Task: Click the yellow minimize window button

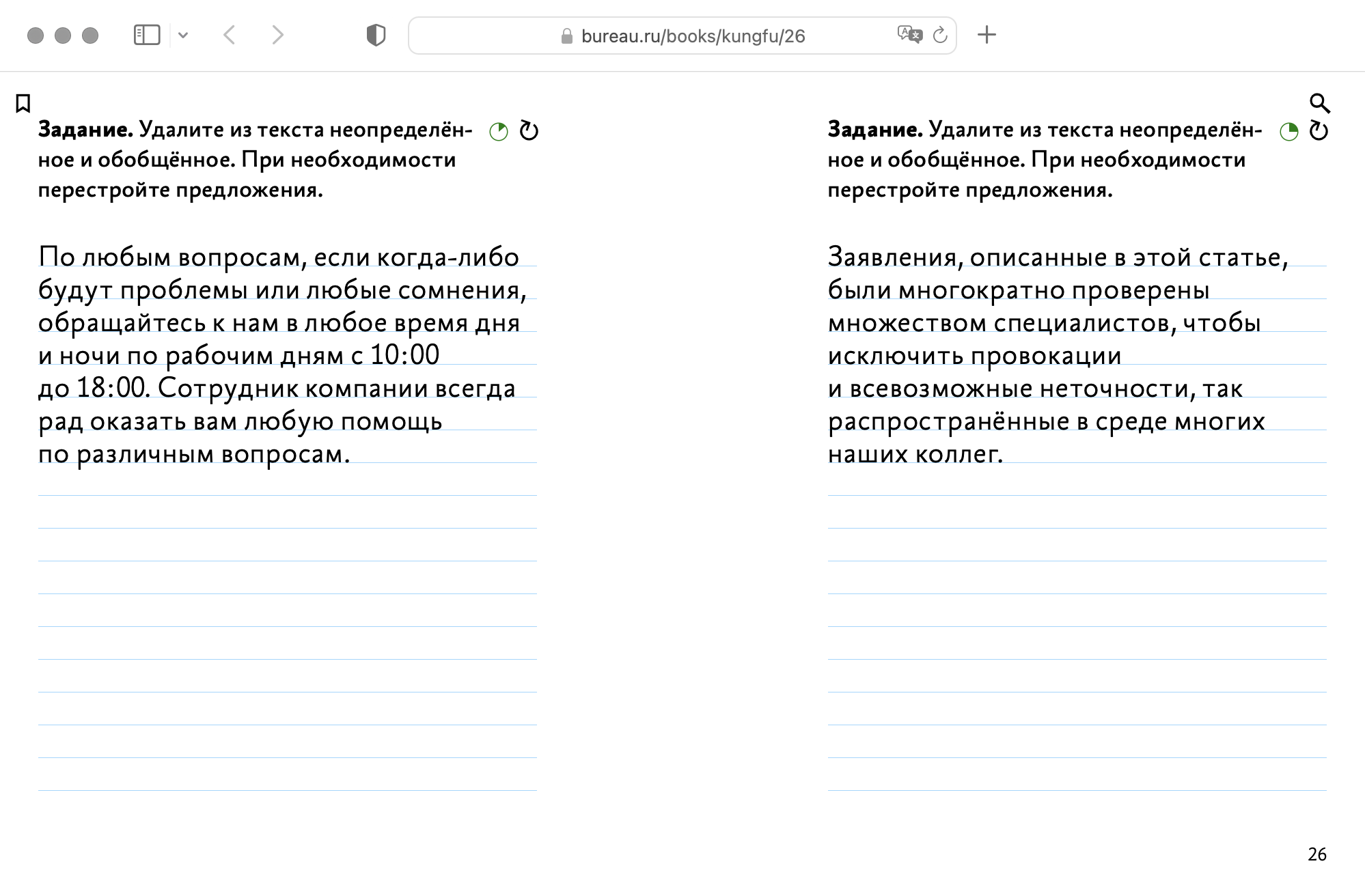Action: (x=63, y=36)
